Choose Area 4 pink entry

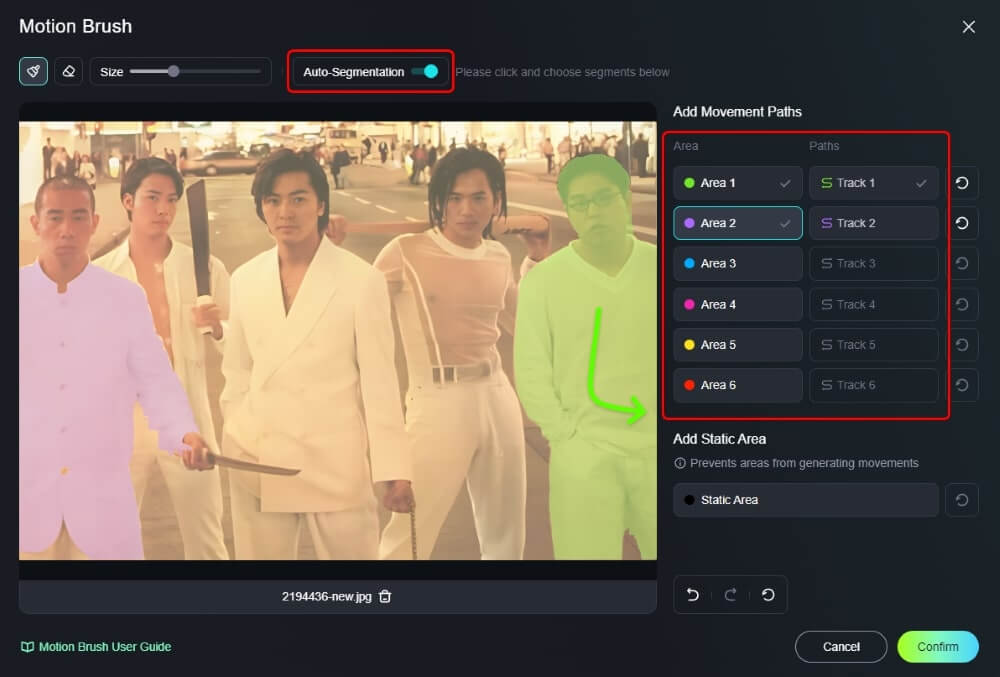pos(737,304)
